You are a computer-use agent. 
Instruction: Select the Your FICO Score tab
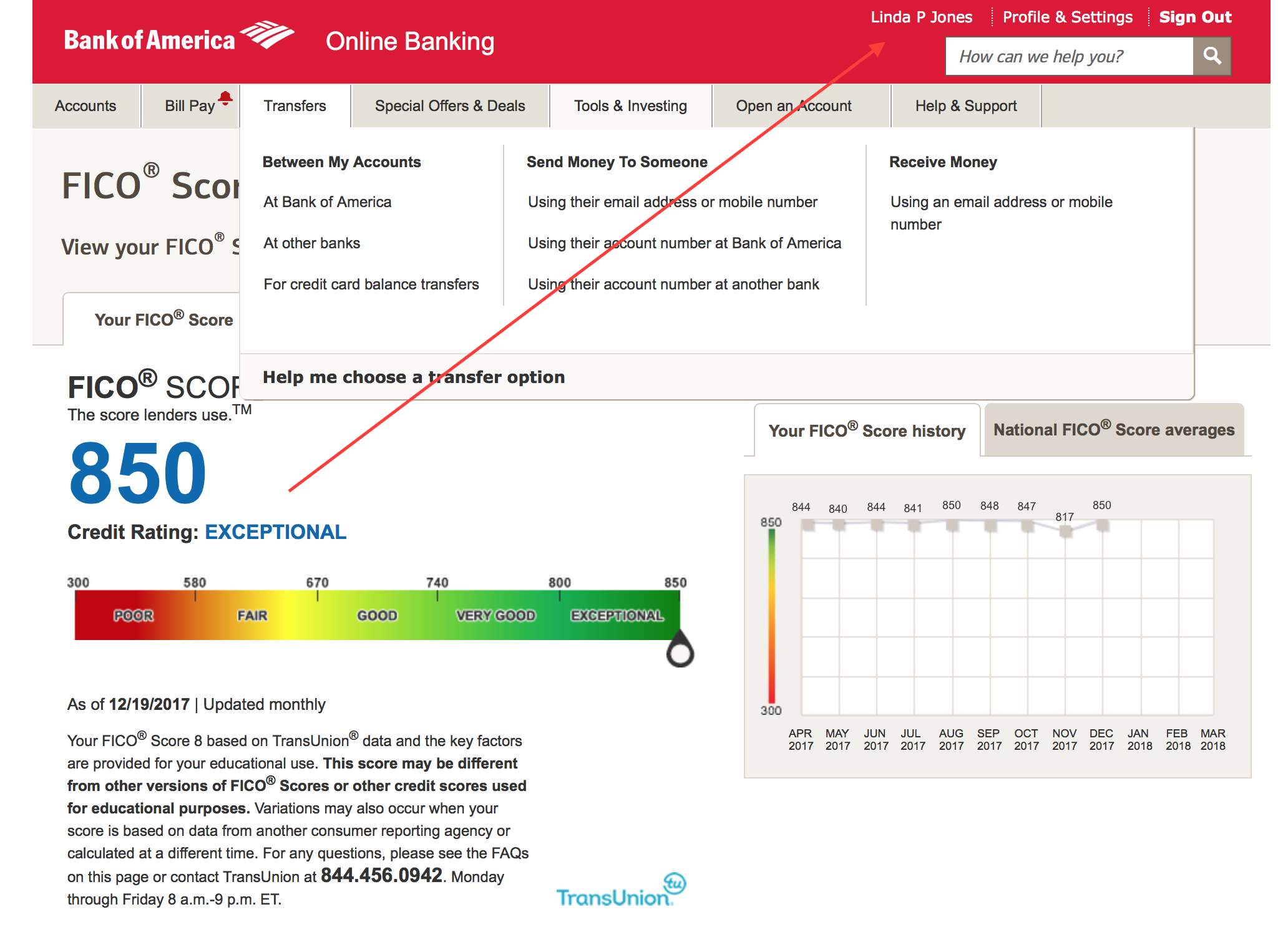point(163,319)
